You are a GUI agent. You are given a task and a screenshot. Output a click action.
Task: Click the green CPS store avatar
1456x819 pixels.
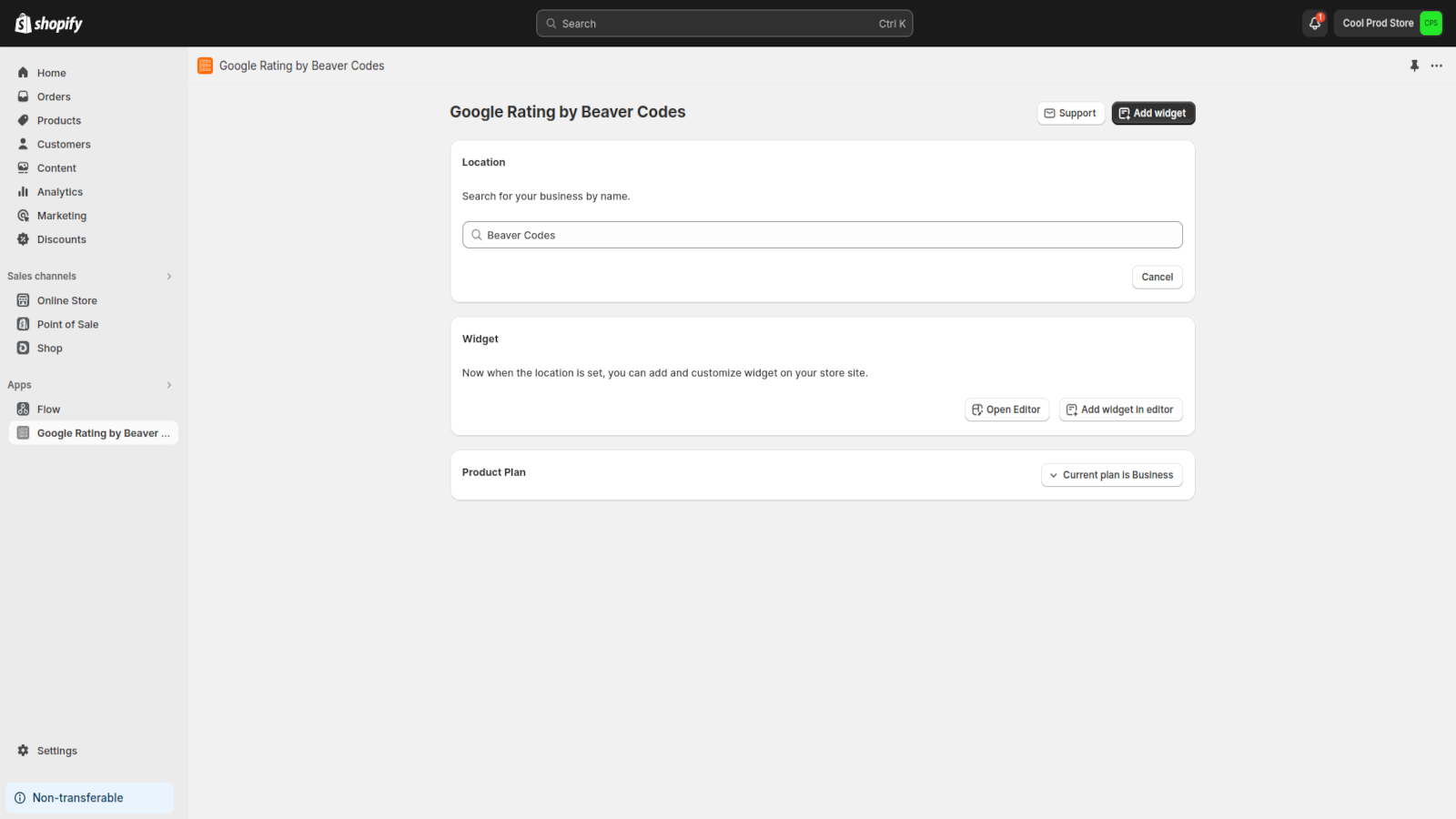point(1431,24)
